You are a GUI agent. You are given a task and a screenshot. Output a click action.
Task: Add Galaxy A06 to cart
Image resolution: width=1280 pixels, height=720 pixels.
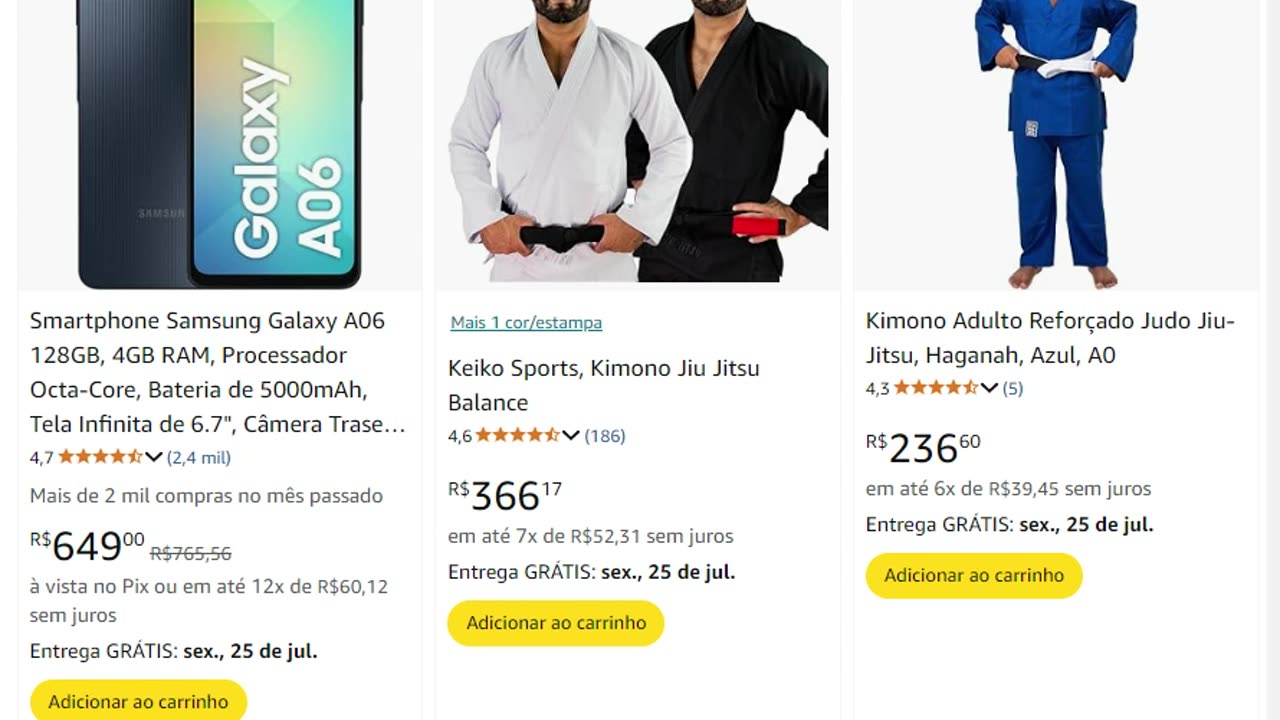tap(138, 700)
